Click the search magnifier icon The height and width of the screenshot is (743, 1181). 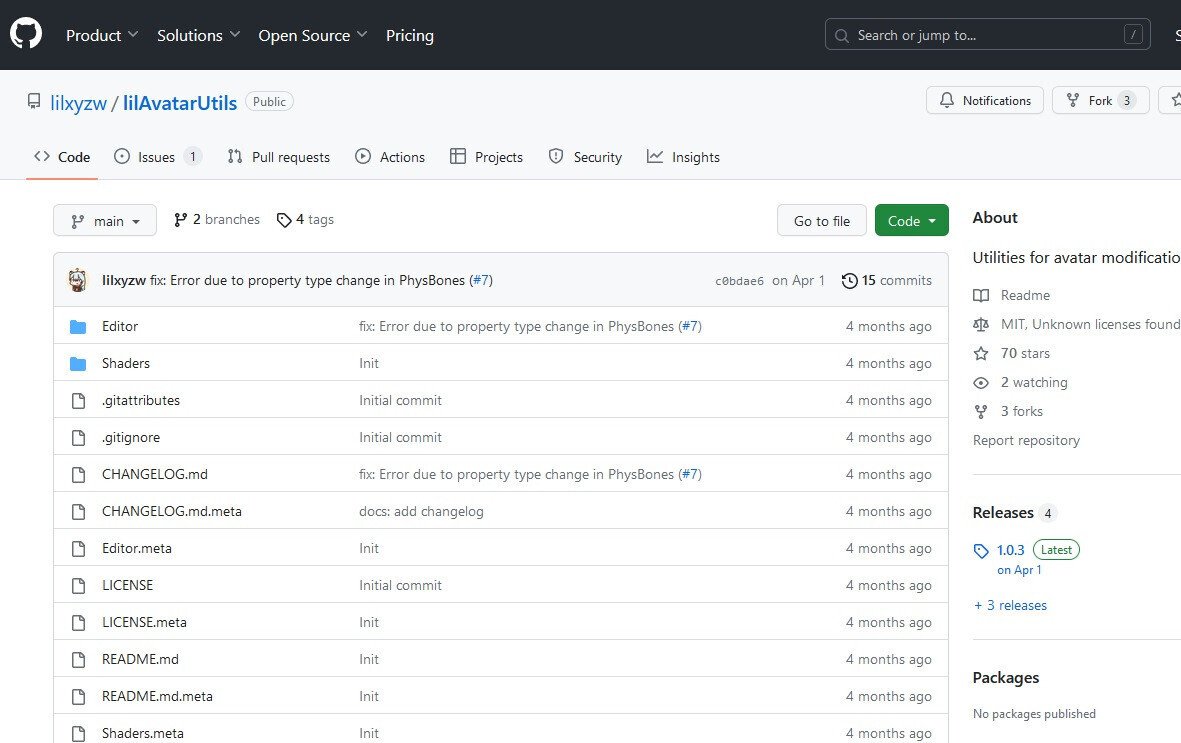tap(841, 35)
